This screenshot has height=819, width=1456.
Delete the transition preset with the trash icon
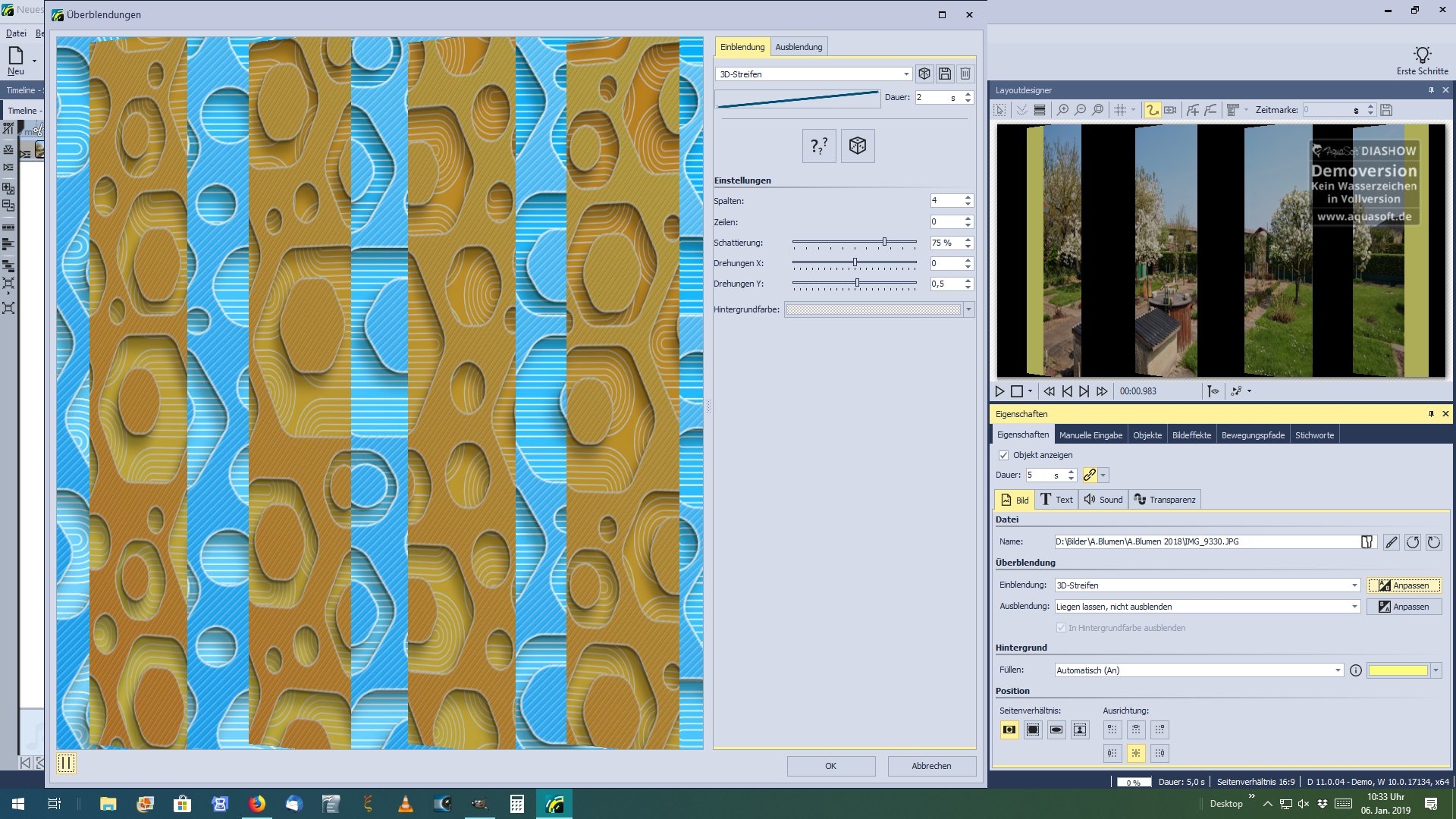965,74
